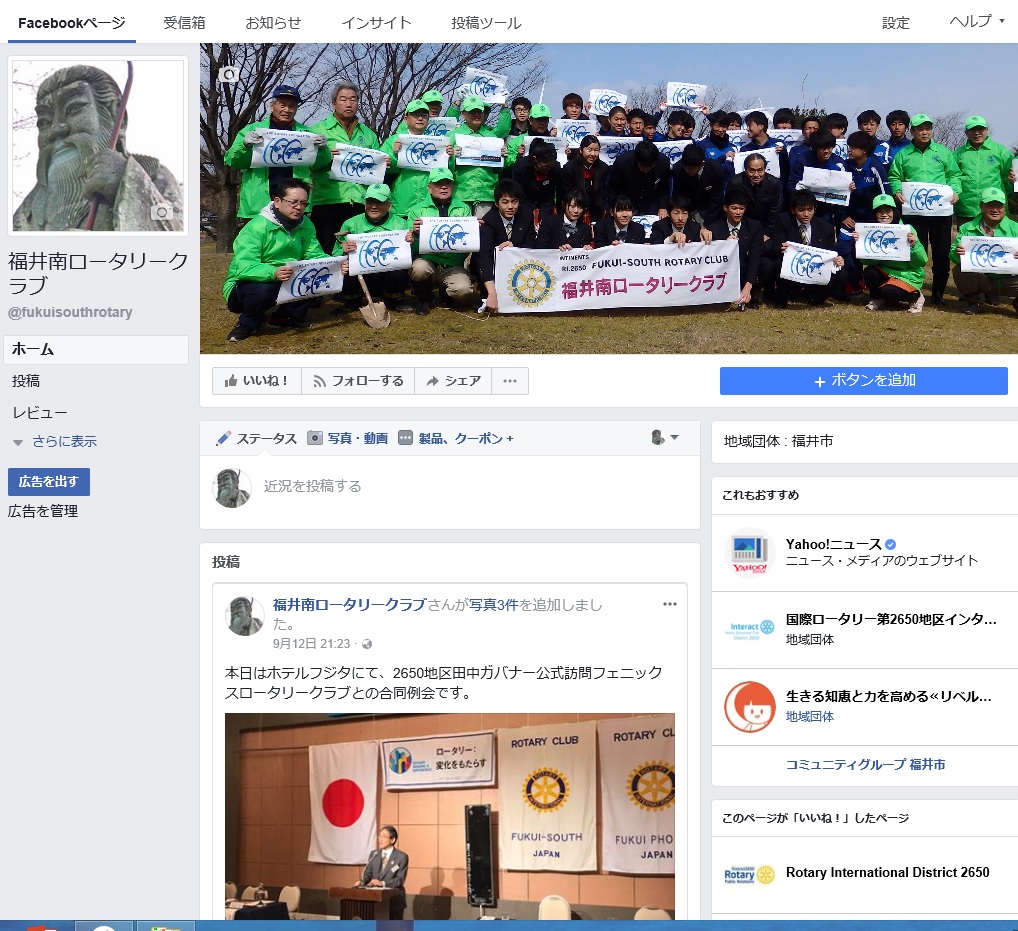1018x931 pixels.
Task: Open the three-dots more actions button
Action: (x=509, y=381)
